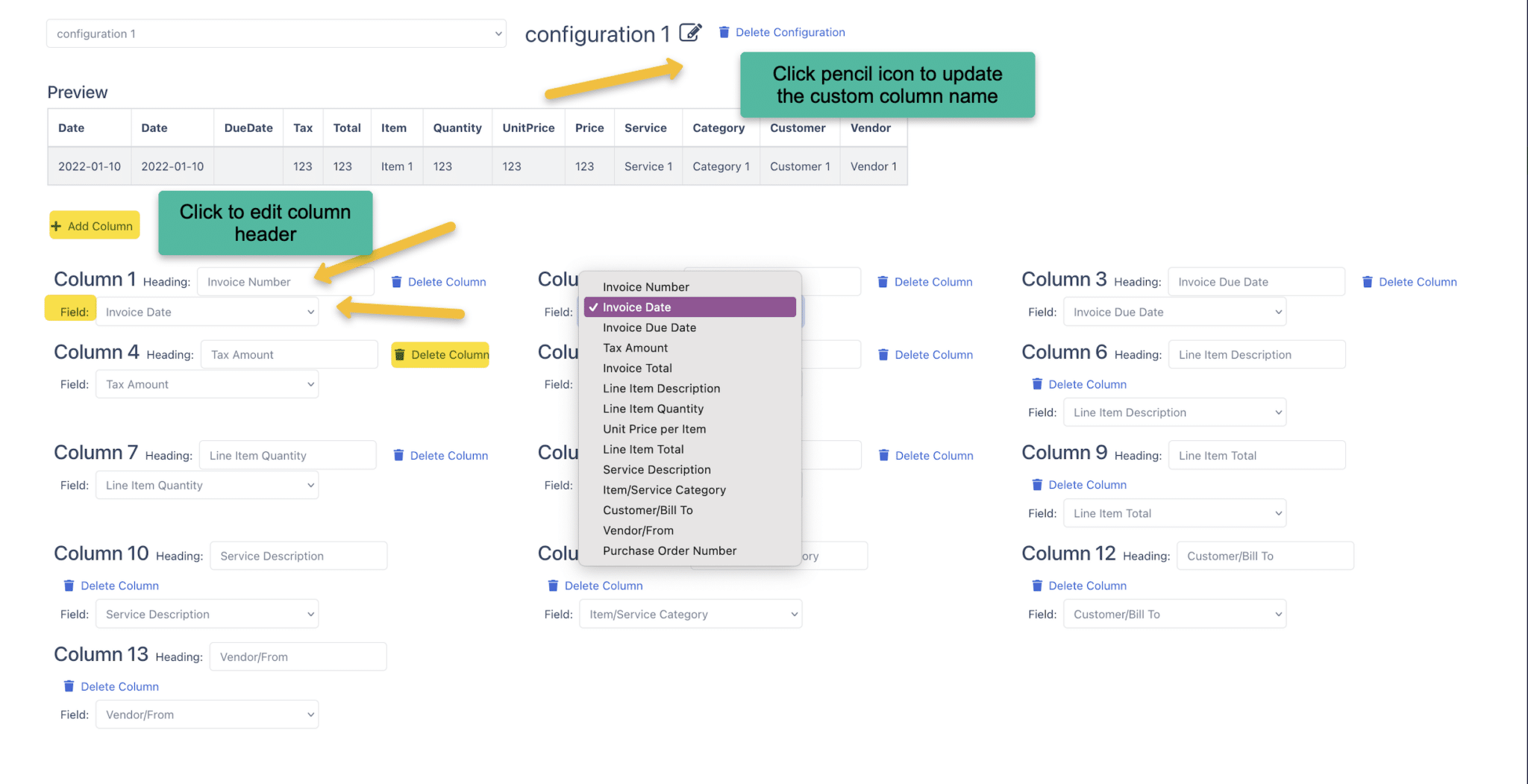Click Column 9 Heading field Line Item Total
The image size is (1528, 784).
(x=1256, y=456)
